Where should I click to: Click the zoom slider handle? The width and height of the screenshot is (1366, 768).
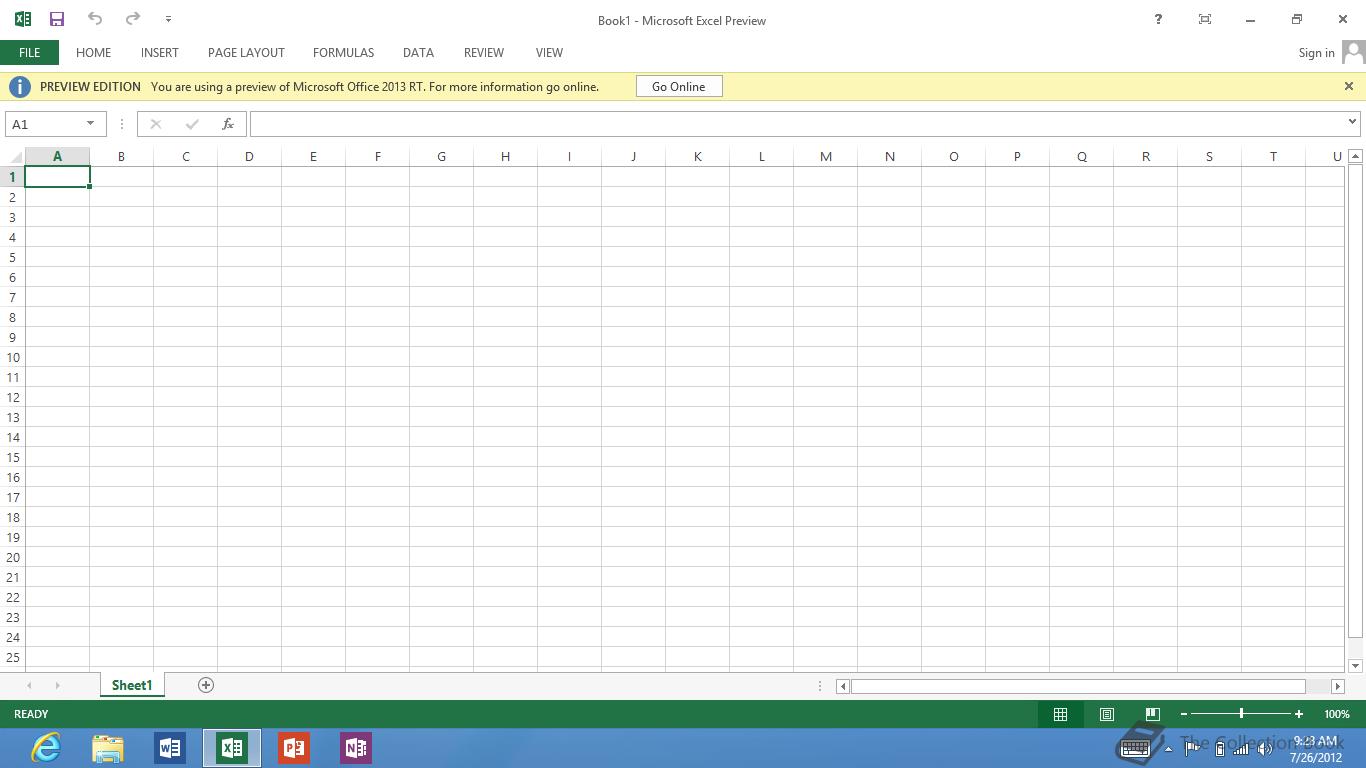tap(1241, 714)
